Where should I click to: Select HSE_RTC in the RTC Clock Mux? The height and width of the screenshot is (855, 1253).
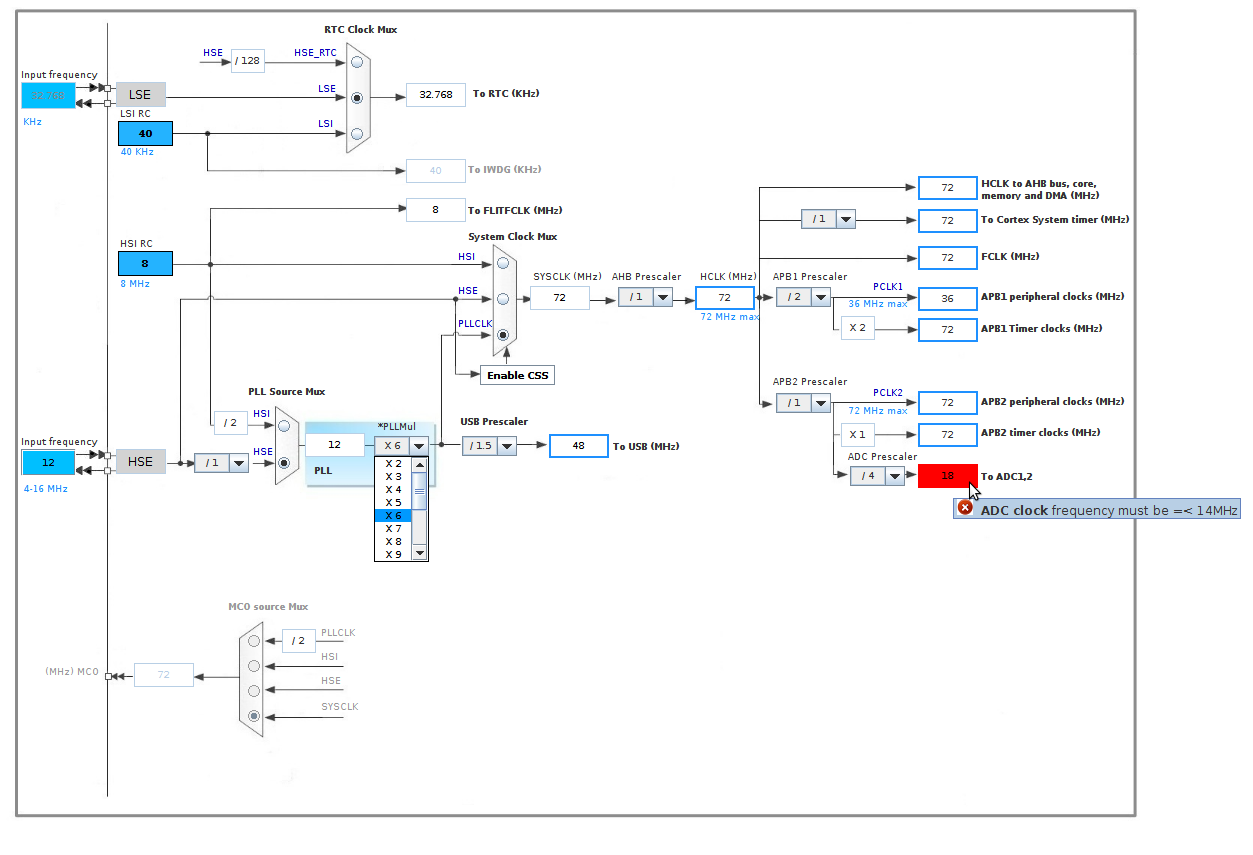[x=357, y=62]
